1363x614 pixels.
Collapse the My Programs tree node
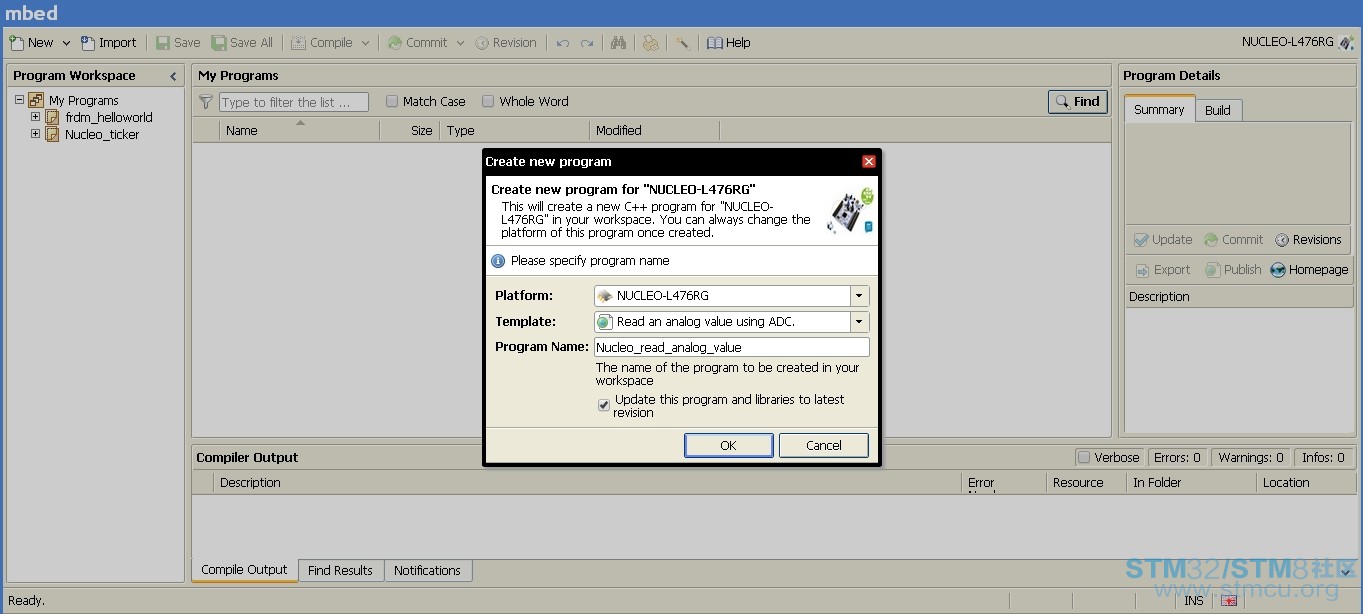point(19,100)
